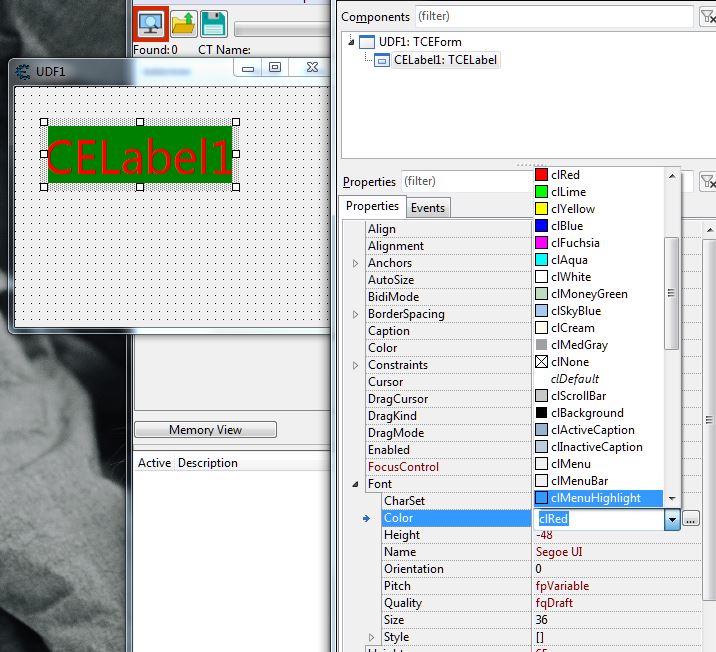Select the Caption property row
The height and width of the screenshot is (652, 716).
tap(448, 331)
